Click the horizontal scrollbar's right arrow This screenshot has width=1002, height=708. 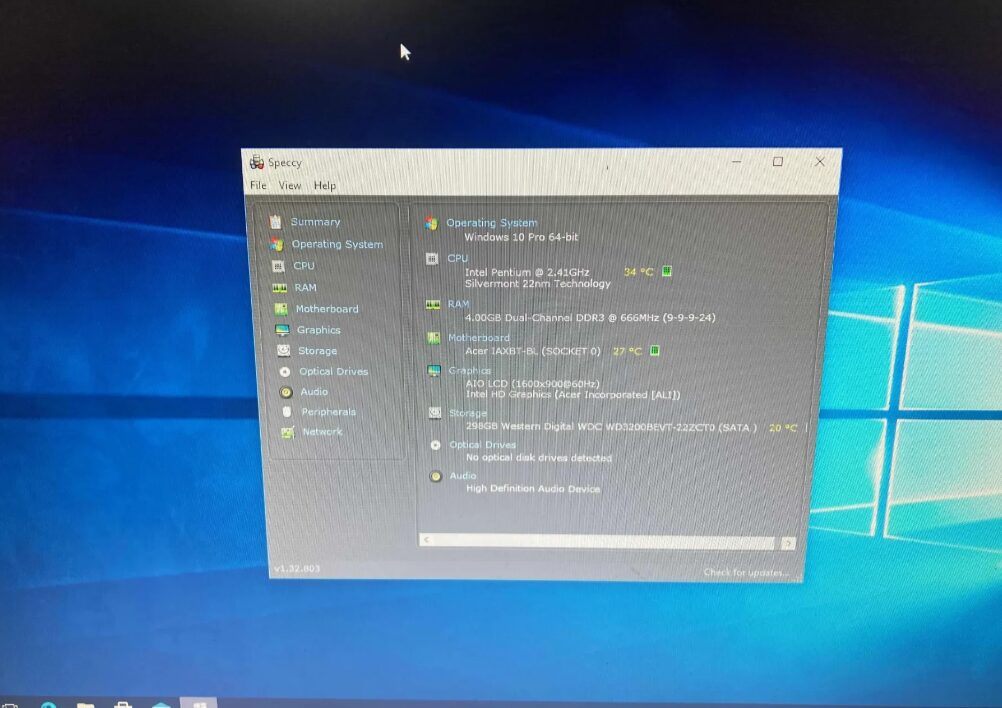click(789, 544)
